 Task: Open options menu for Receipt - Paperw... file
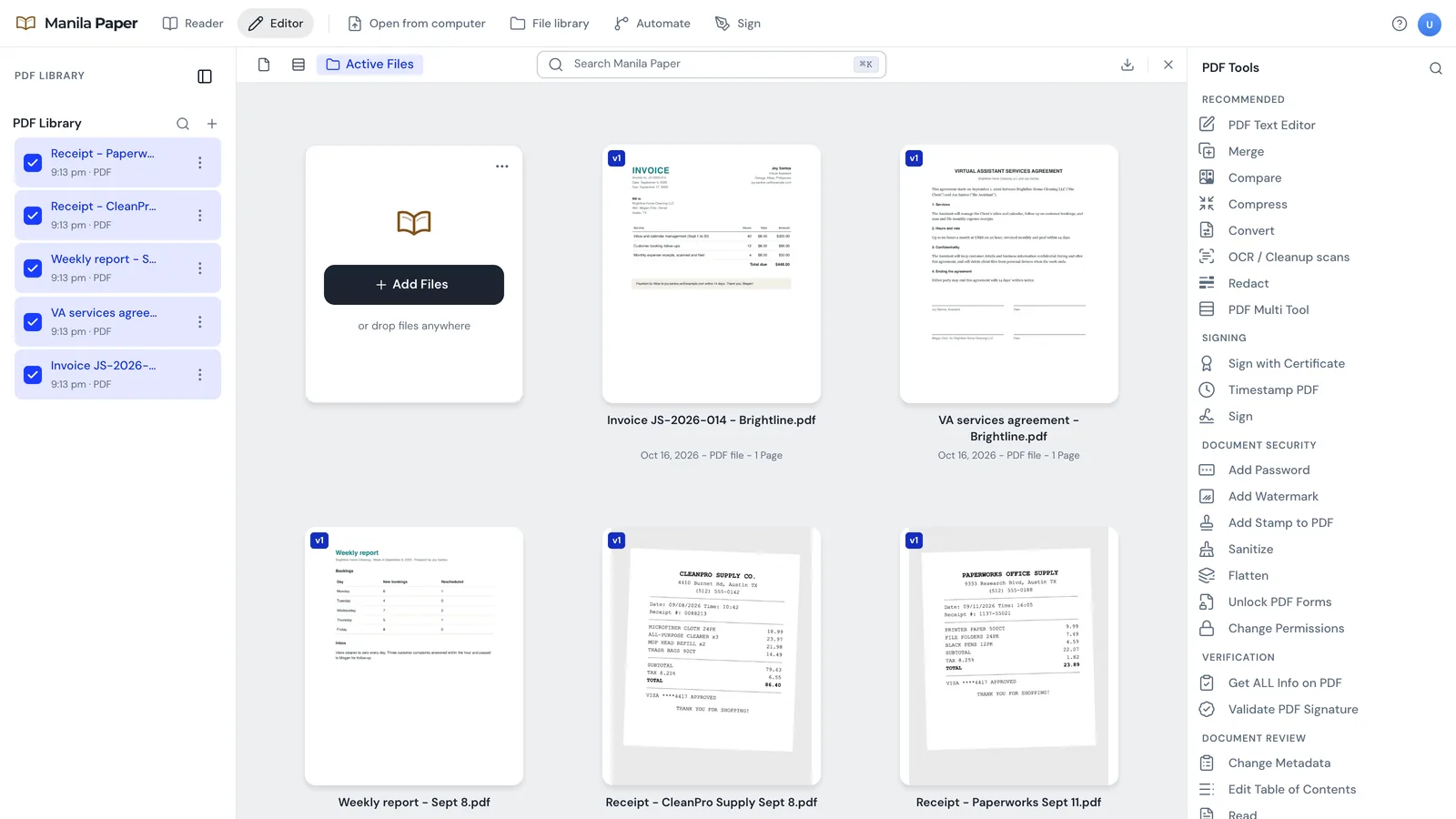click(200, 163)
